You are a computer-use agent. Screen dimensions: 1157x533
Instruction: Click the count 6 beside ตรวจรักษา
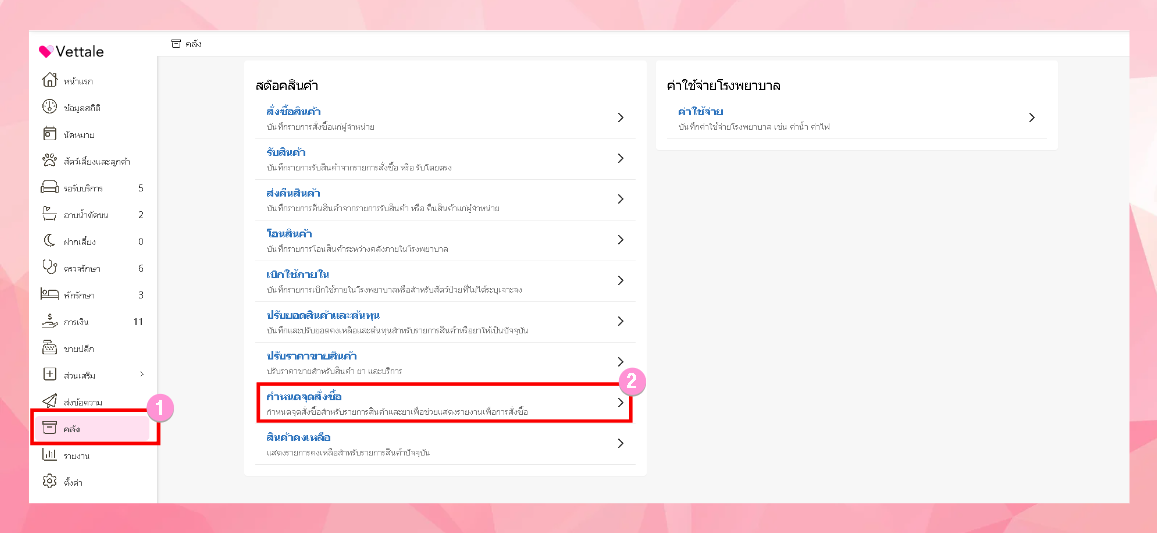coord(141,268)
